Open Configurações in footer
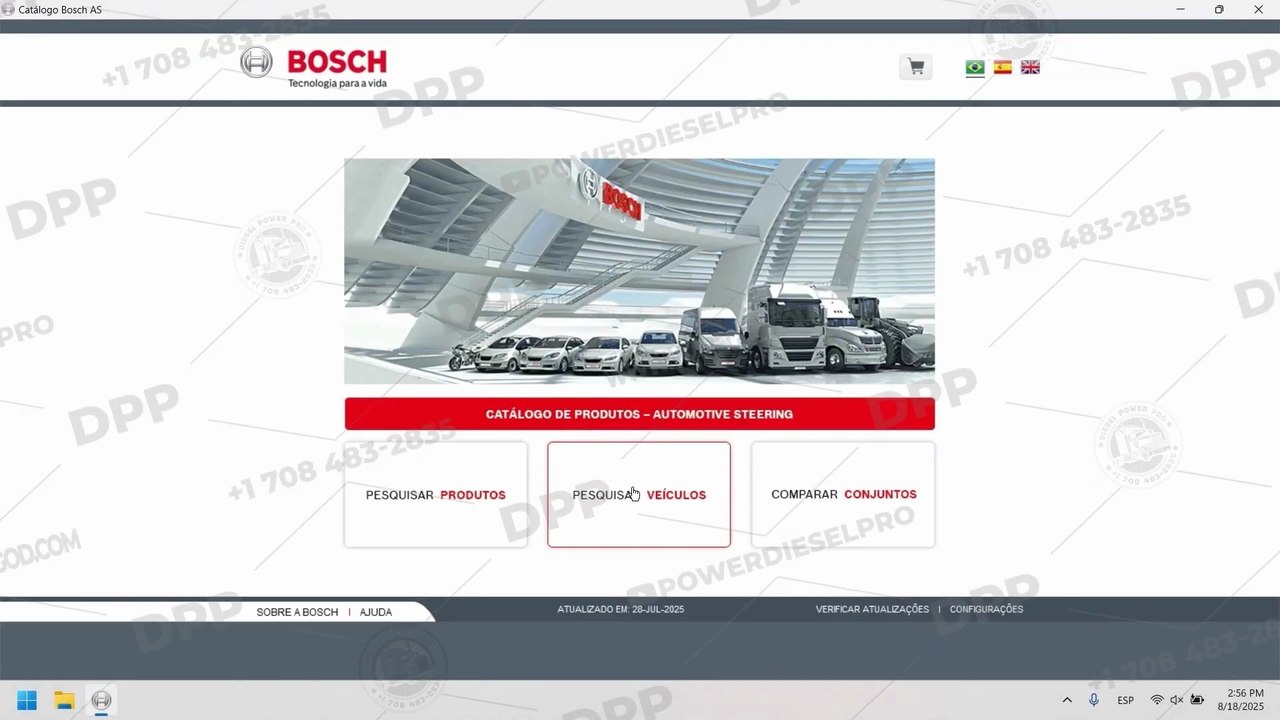The image size is (1280, 720). click(986, 609)
